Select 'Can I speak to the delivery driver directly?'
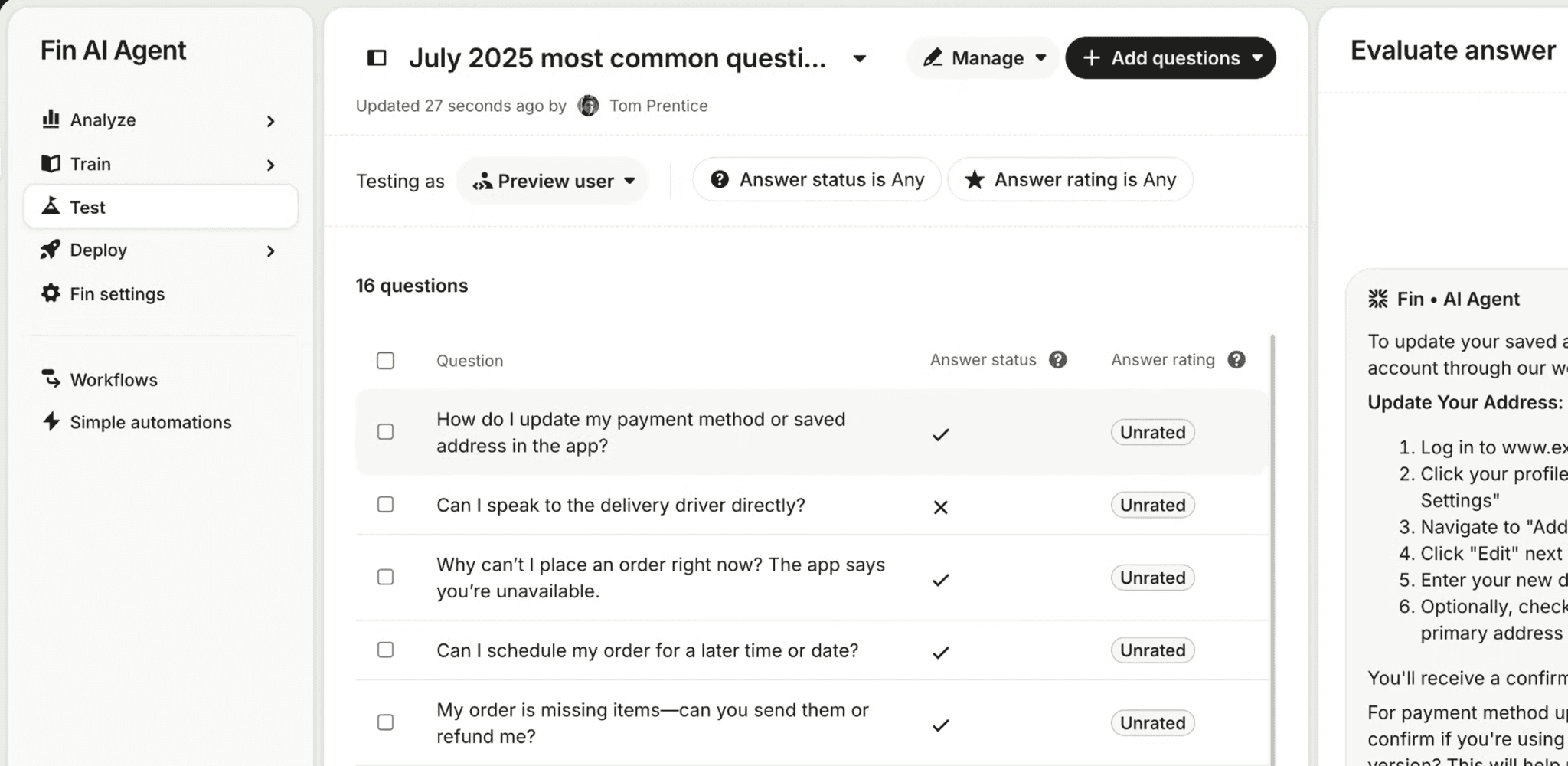Viewport: 1568px width, 766px height. click(621, 506)
